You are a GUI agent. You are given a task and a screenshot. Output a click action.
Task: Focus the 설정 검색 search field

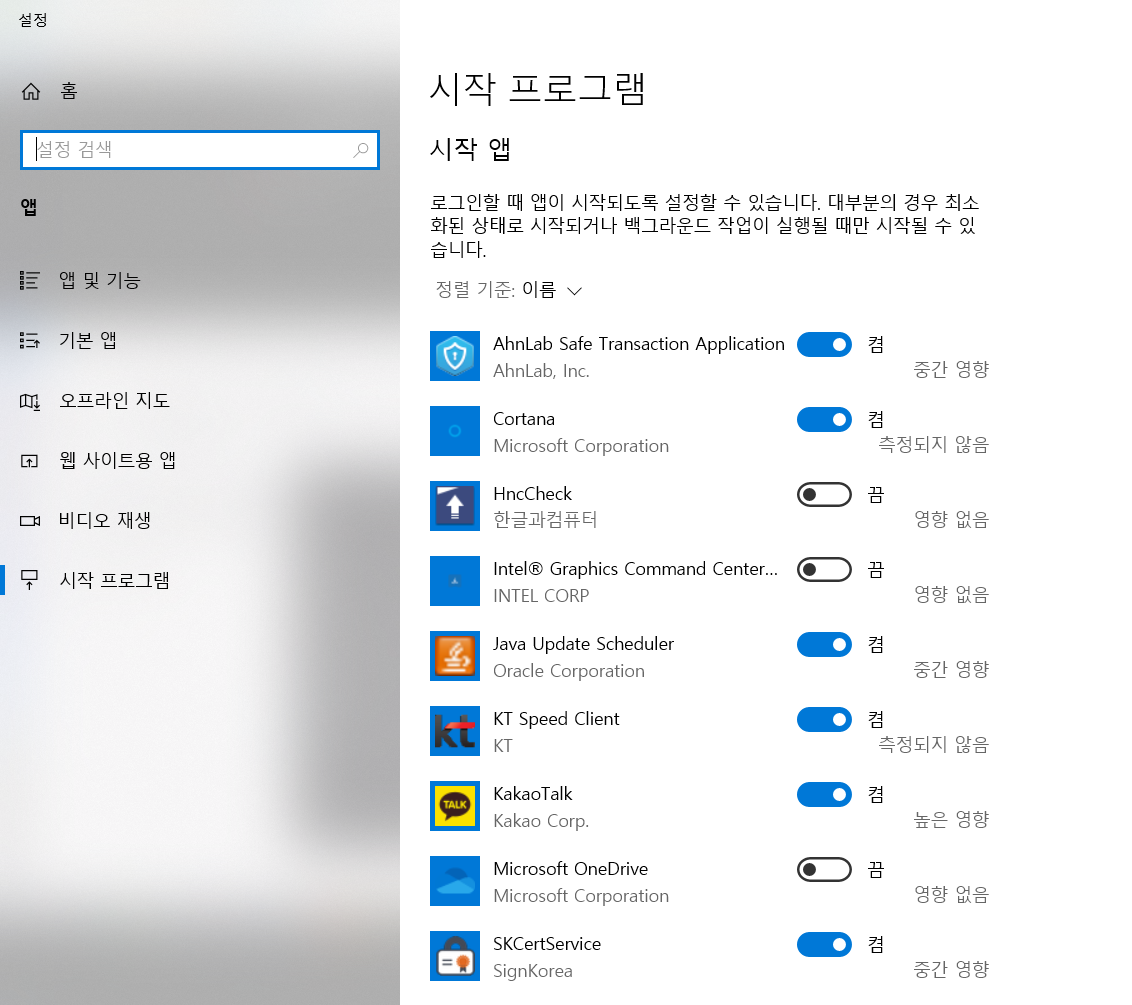200,149
